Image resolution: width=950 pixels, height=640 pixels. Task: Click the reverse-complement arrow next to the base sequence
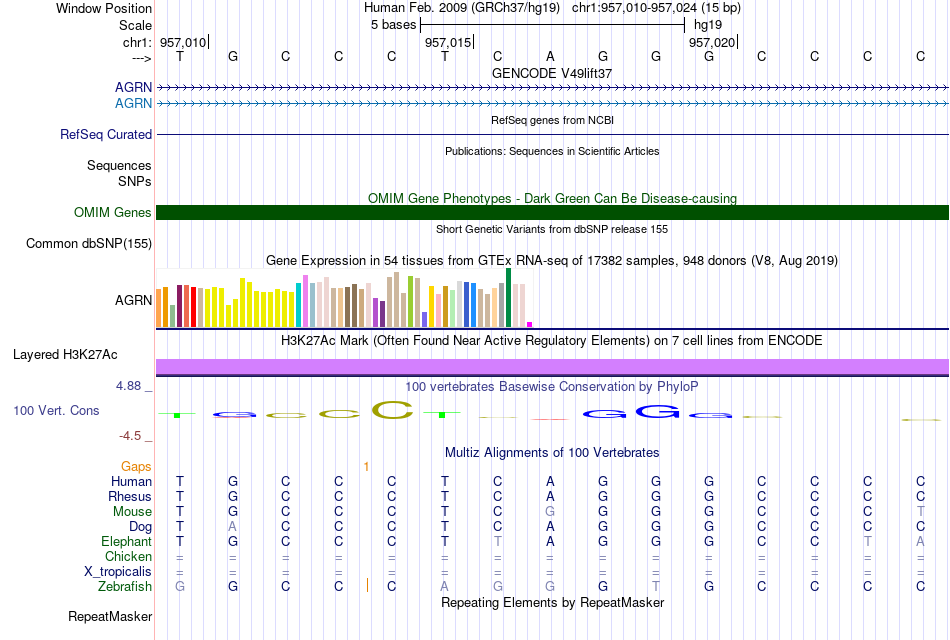click(x=141, y=58)
